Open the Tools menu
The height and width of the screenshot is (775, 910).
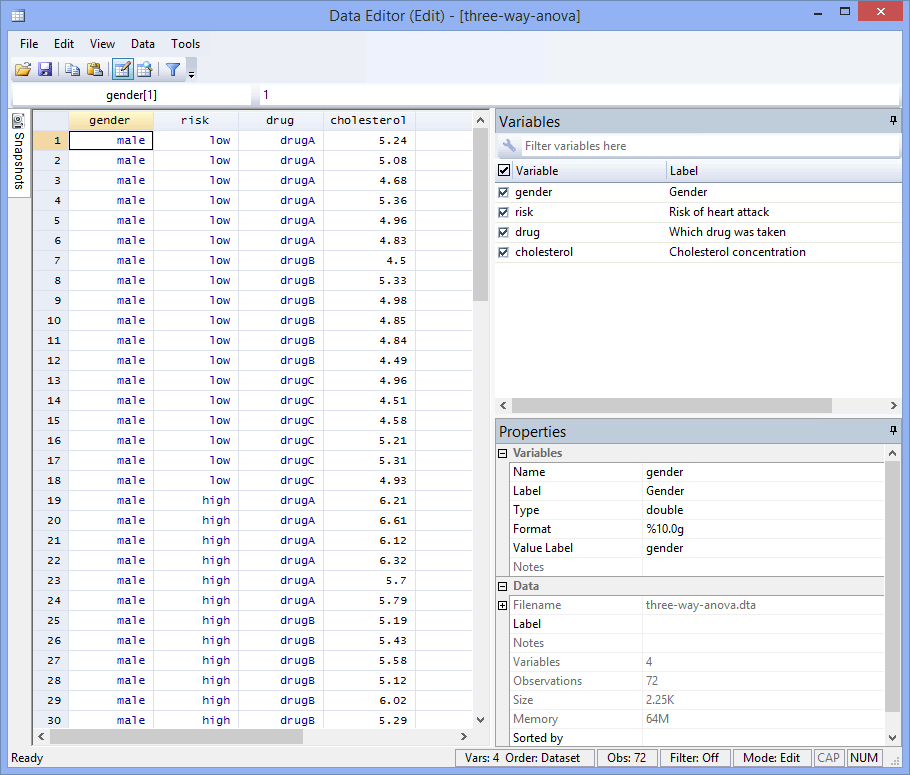point(185,44)
